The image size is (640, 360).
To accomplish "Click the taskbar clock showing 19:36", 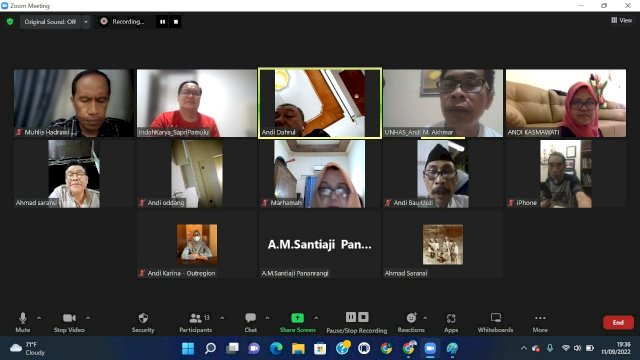I will coord(616,348).
